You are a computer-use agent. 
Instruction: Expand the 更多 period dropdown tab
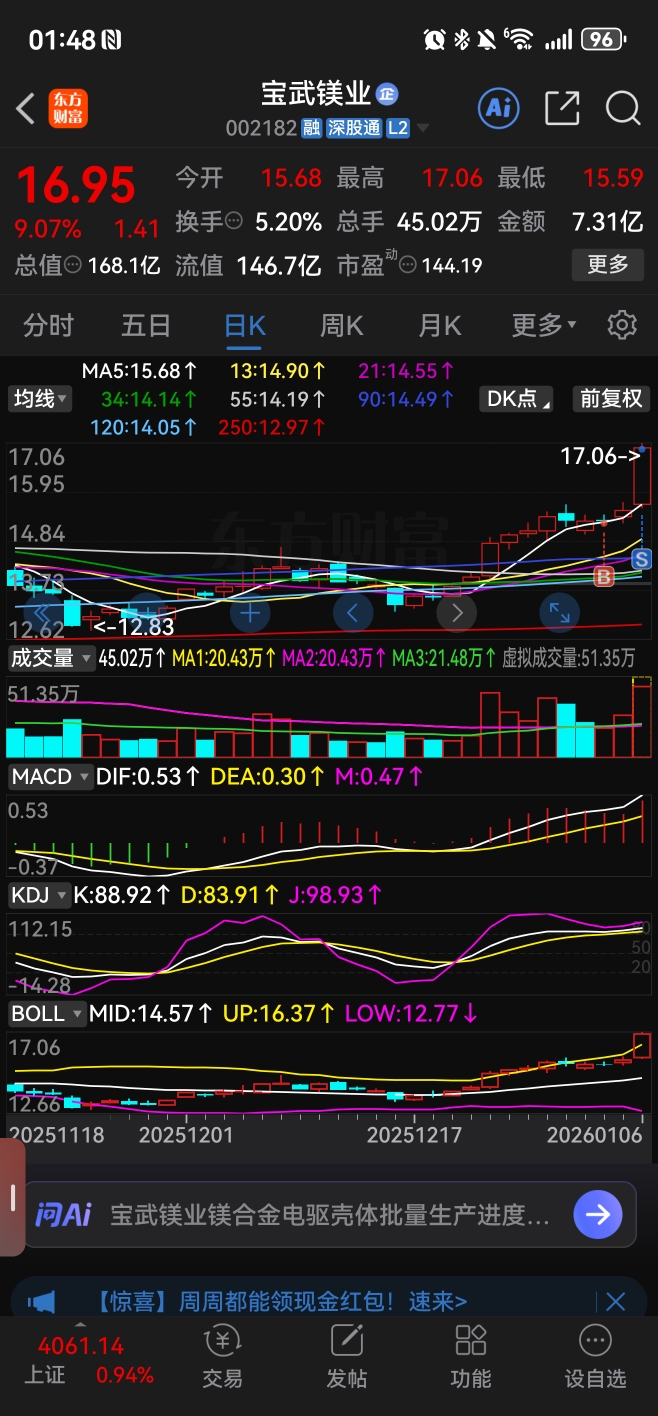[544, 325]
